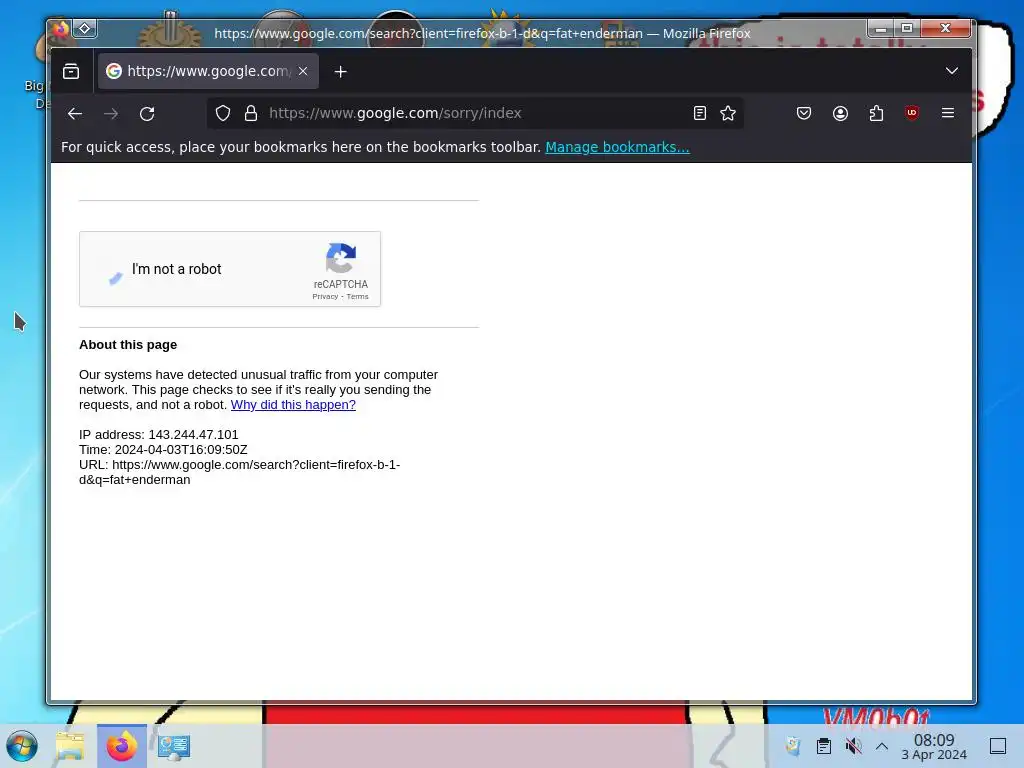
Task: Open the system settings taskbar icon
Action: (x=174, y=746)
